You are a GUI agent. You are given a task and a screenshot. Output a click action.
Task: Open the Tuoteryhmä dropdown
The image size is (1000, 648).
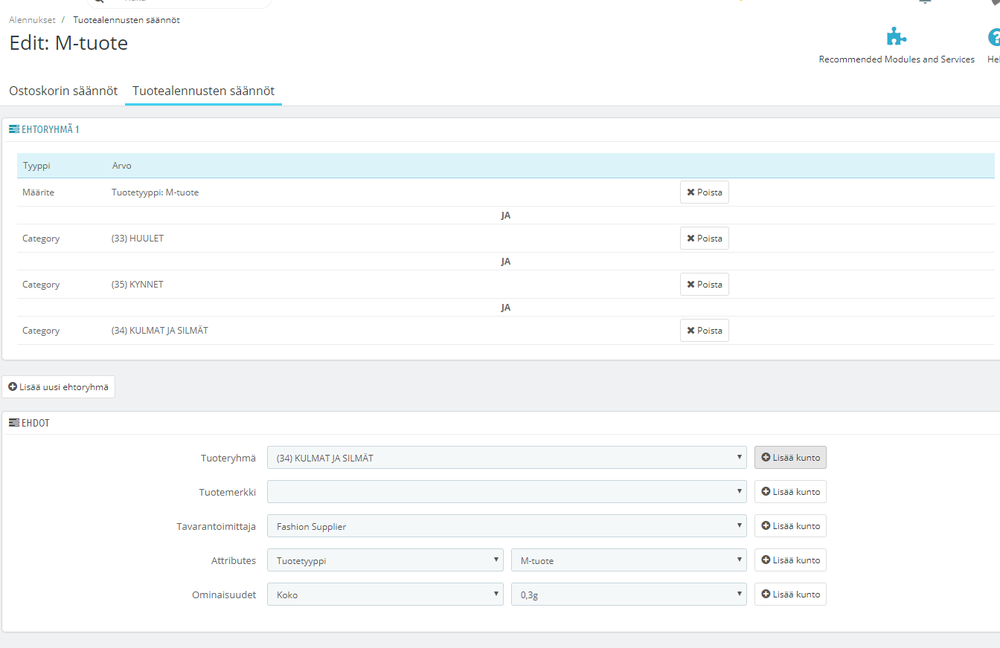506,457
